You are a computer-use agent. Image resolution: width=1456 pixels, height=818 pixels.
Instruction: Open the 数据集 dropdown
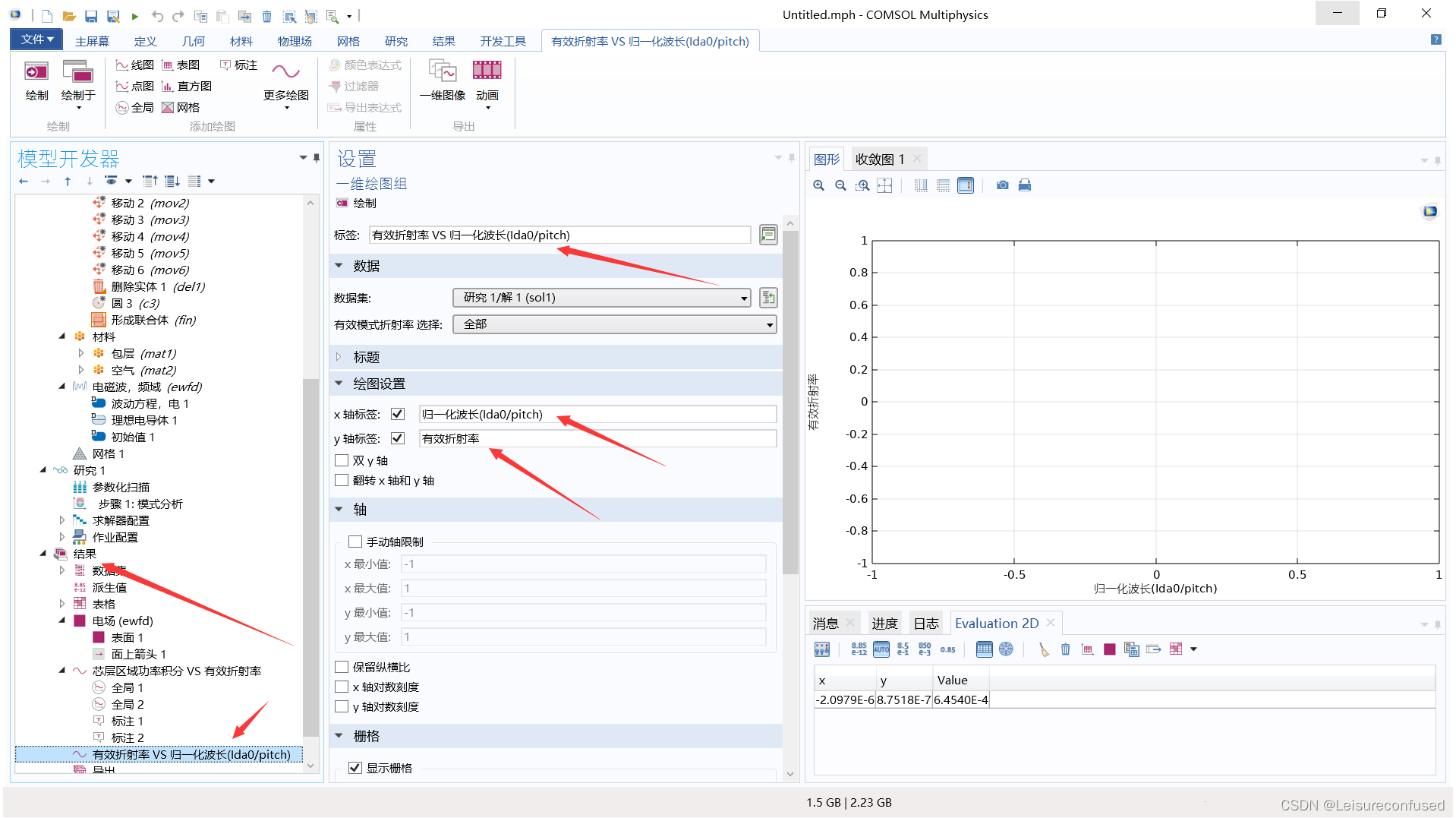coord(602,298)
